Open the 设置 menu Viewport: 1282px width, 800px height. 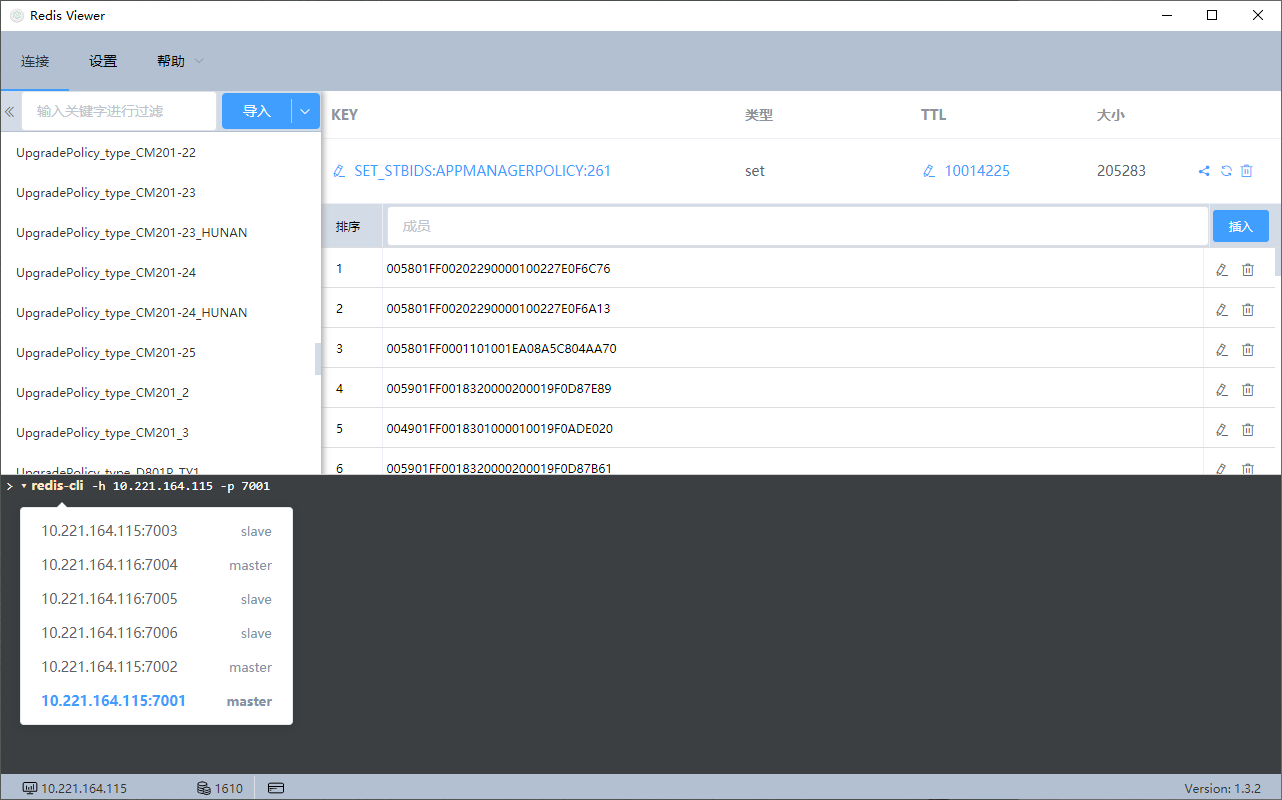click(x=103, y=61)
